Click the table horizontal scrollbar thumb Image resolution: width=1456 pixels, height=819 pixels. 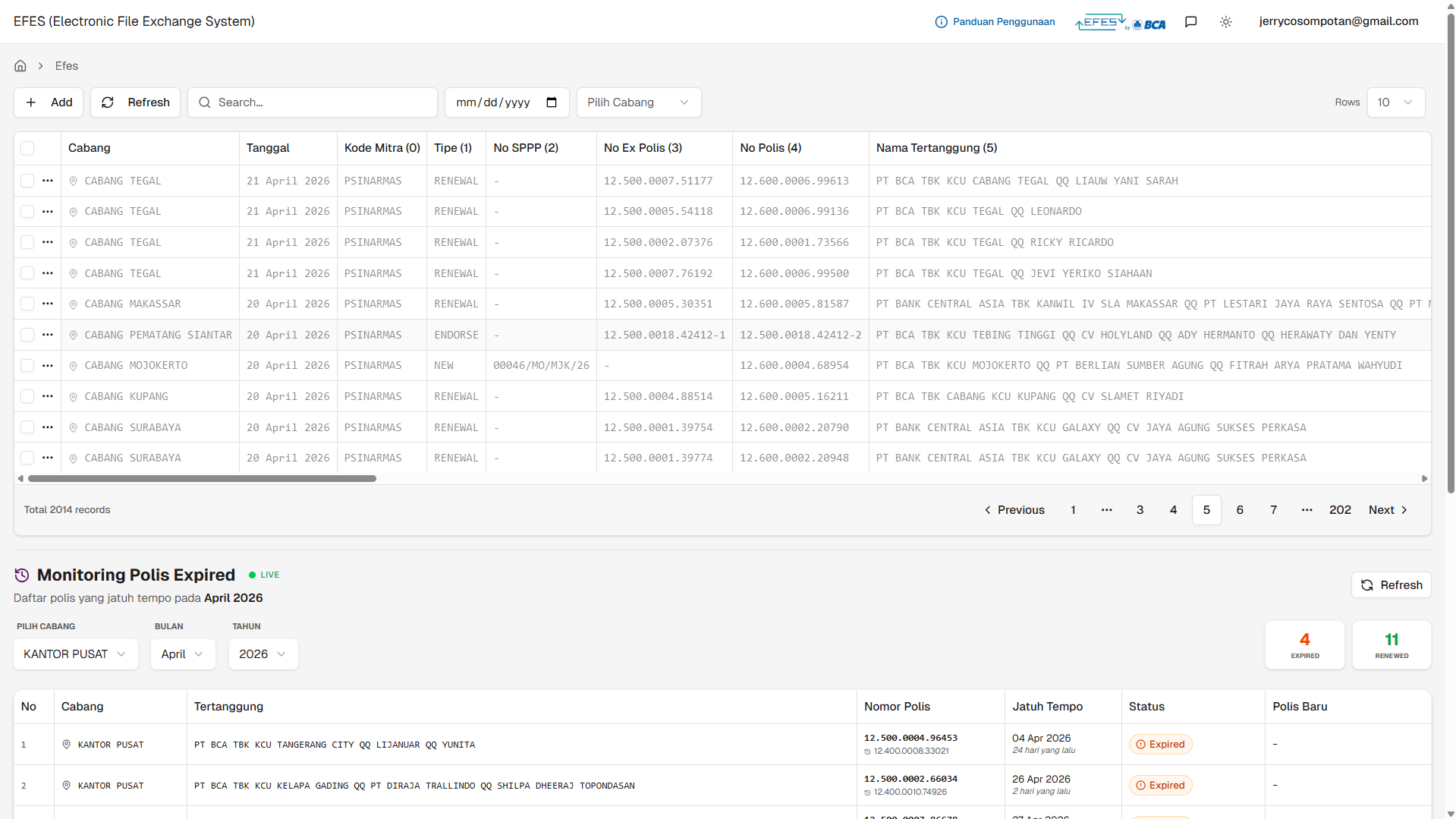point(202,479)
